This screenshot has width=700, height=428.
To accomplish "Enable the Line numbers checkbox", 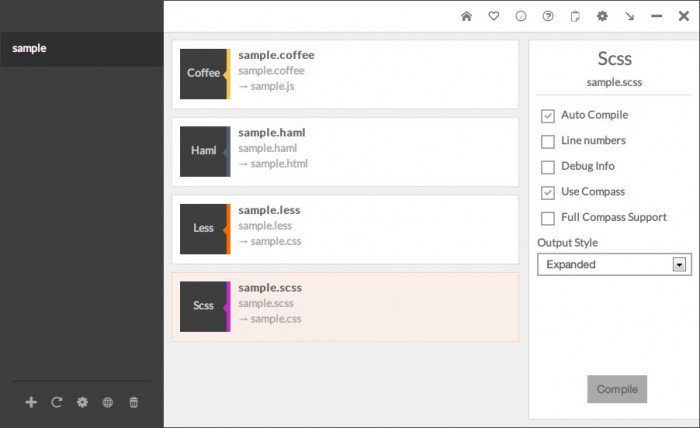I will (547, 141).
